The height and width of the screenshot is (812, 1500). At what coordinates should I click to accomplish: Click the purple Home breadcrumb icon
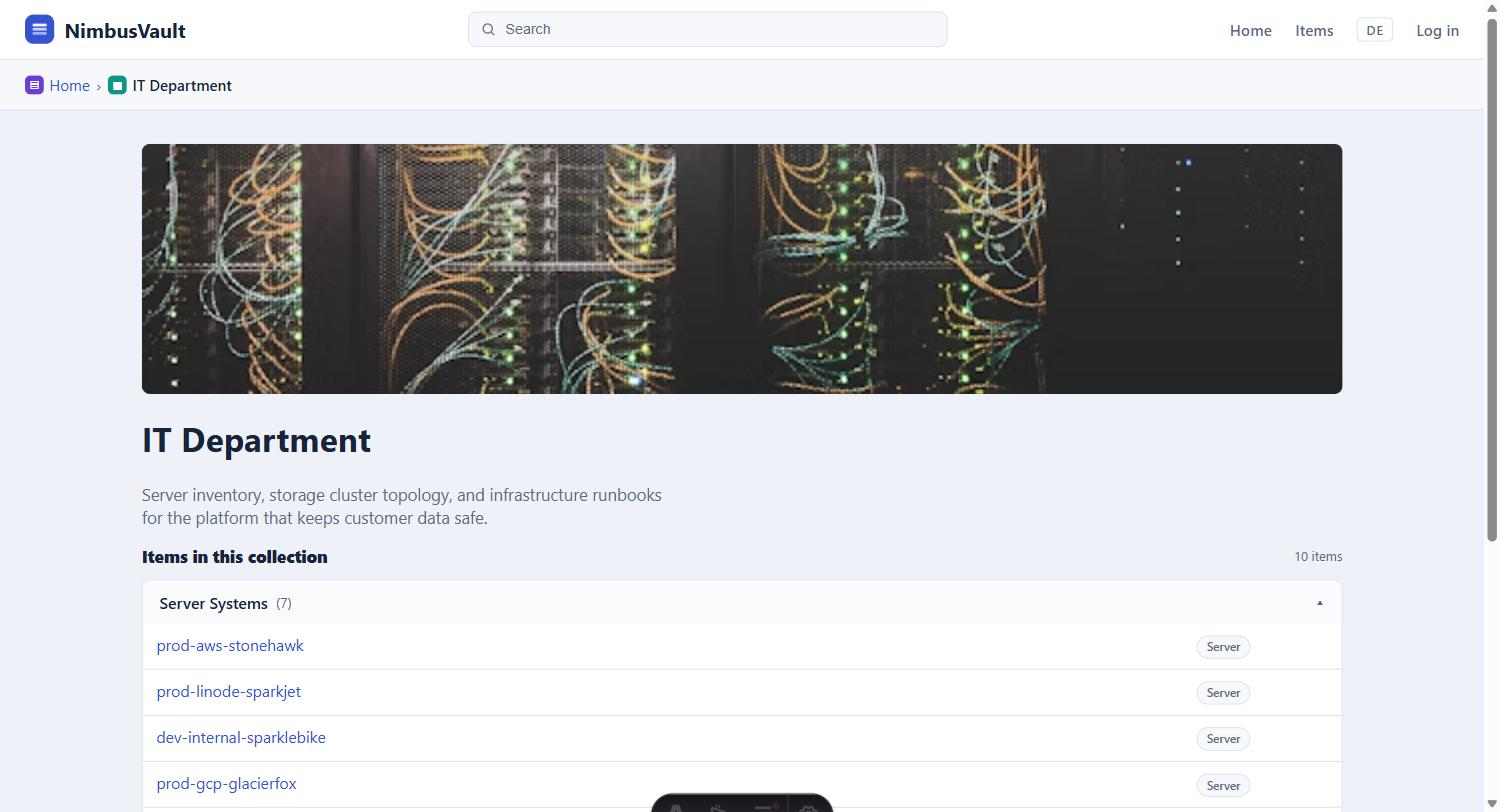pos(34,85)
